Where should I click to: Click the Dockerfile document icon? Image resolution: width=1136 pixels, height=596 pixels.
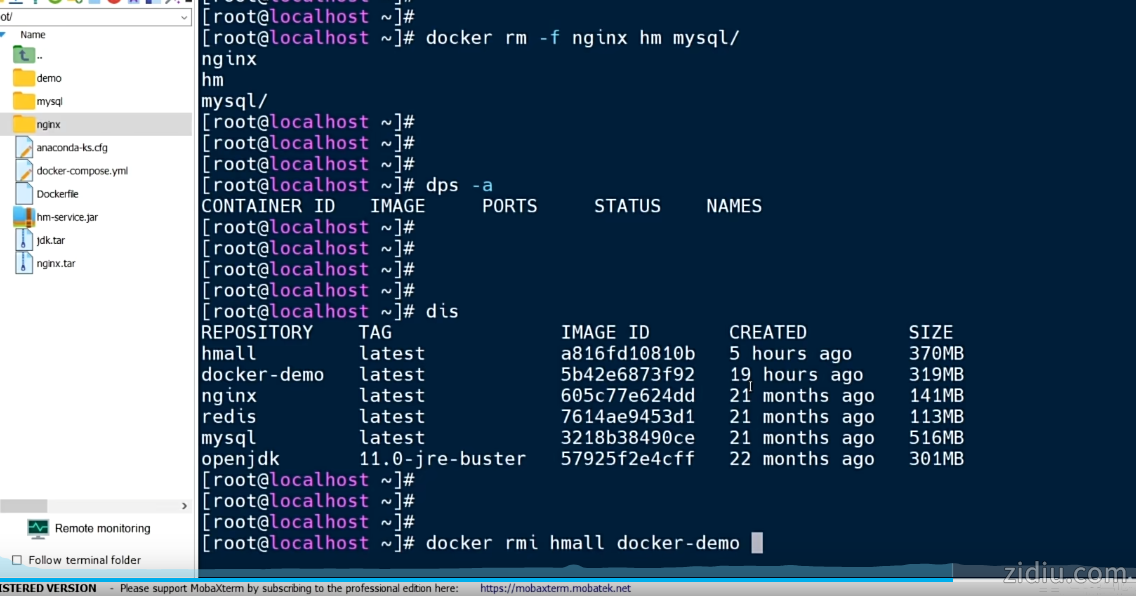(x=23, y=194)
